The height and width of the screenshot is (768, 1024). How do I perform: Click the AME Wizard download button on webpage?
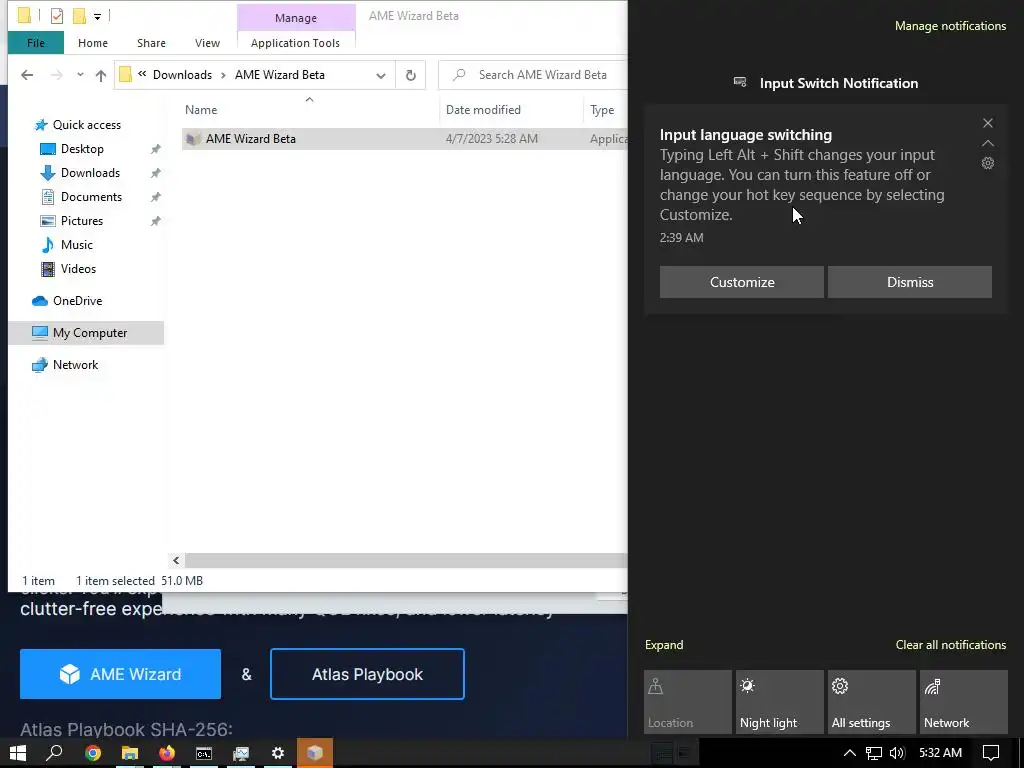[x=120, y=674]
